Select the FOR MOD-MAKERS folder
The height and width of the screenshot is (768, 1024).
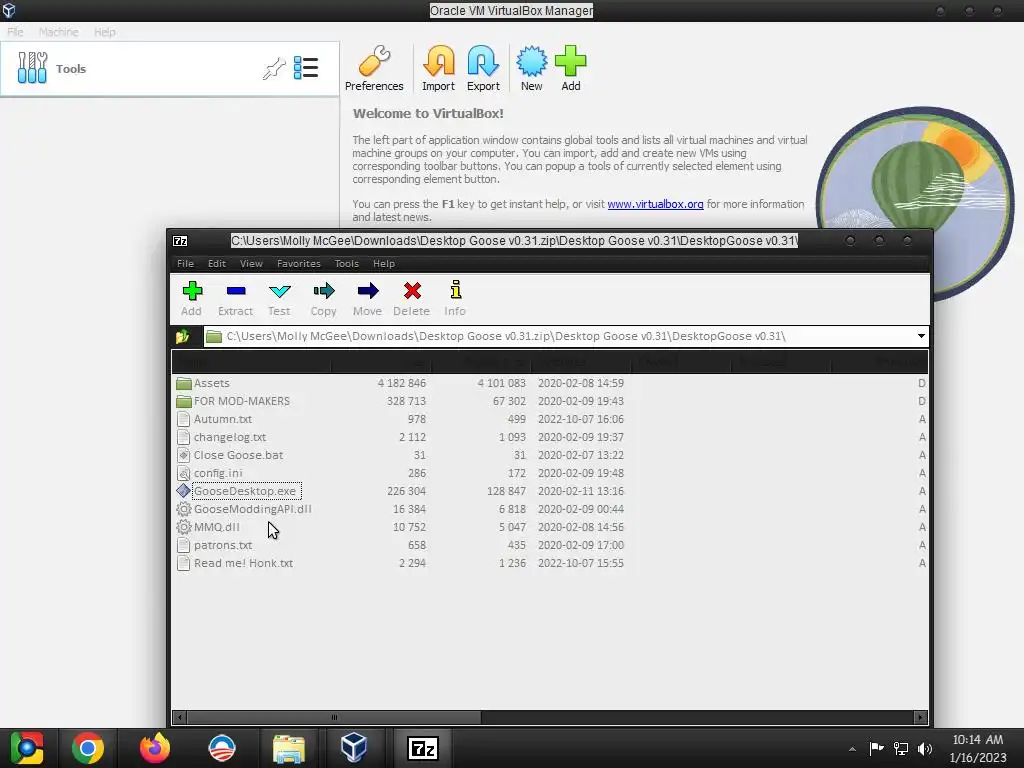[242, 401]
